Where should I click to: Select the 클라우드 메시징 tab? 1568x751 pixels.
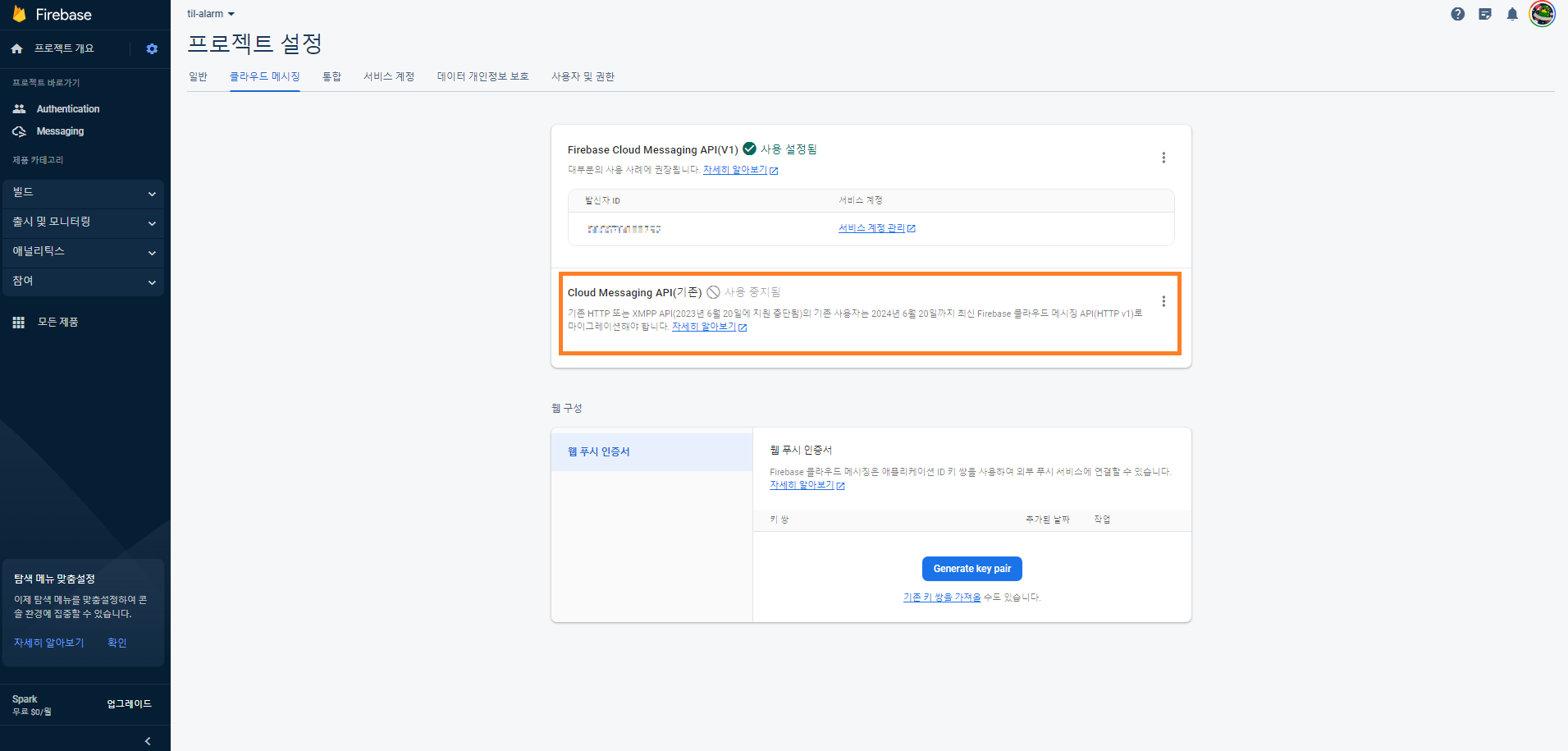(264, 76)
